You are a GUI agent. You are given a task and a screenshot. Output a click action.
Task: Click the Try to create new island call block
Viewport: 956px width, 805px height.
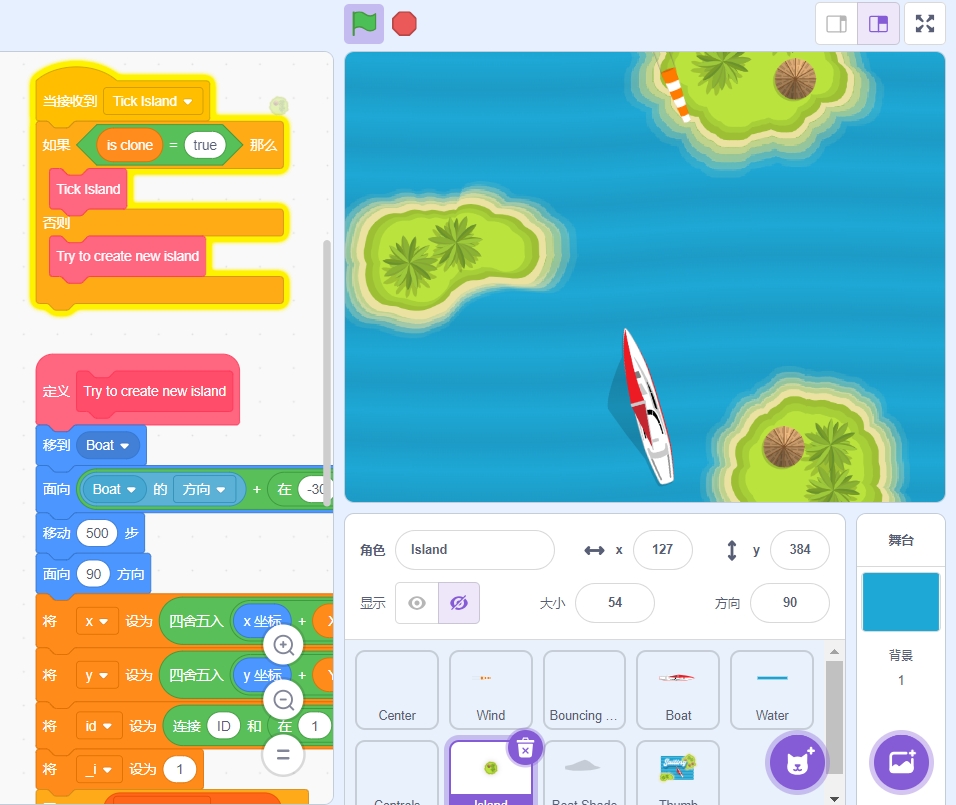[x=127, y=256]
